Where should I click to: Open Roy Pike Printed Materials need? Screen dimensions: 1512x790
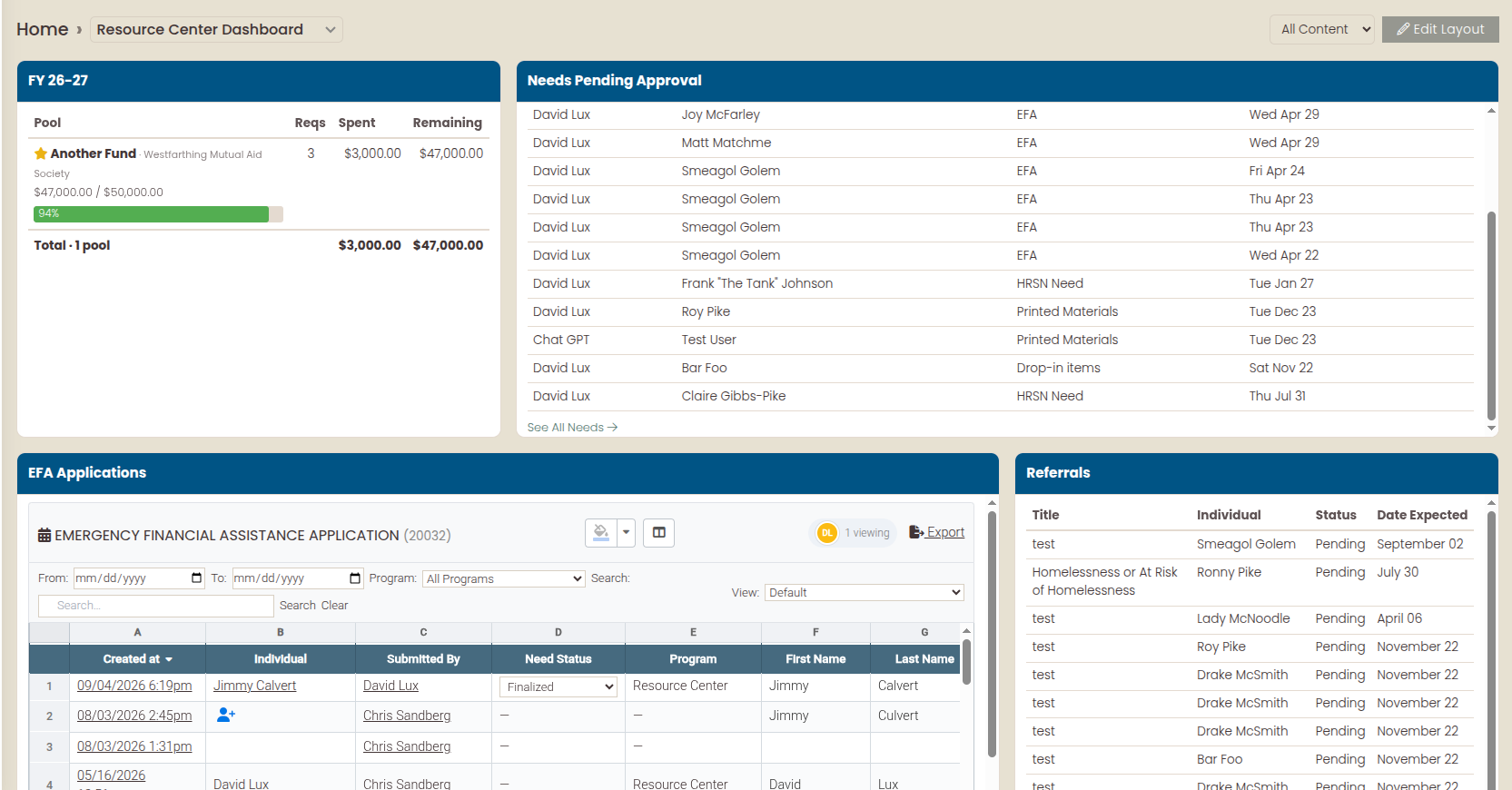click(x=1001, y=311)
